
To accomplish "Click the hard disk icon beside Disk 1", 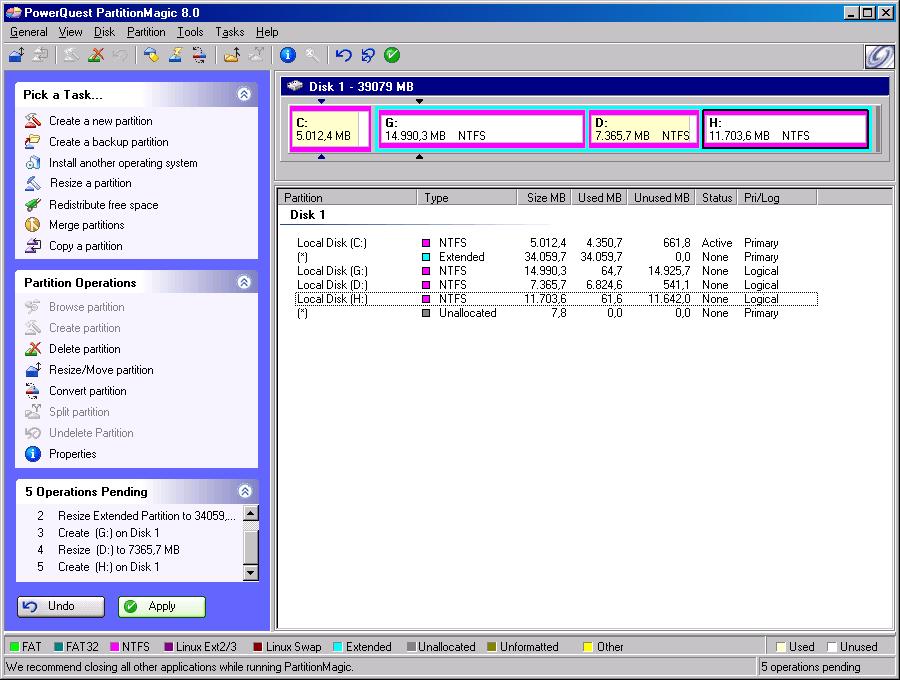I will 295,86.
